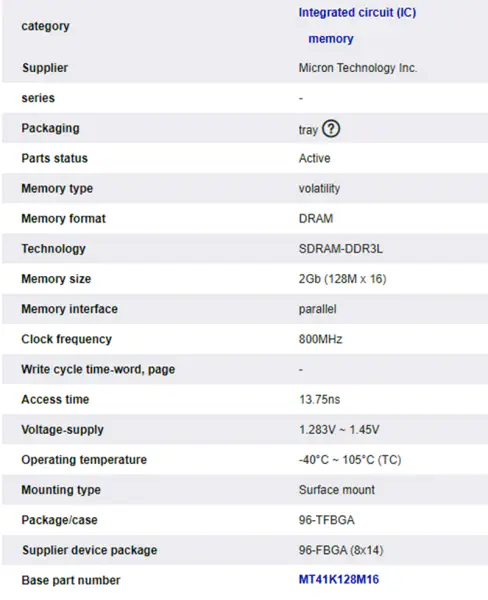Open the memory subcategory link
This screenshot has height=600, width=488.
(331, 39)
